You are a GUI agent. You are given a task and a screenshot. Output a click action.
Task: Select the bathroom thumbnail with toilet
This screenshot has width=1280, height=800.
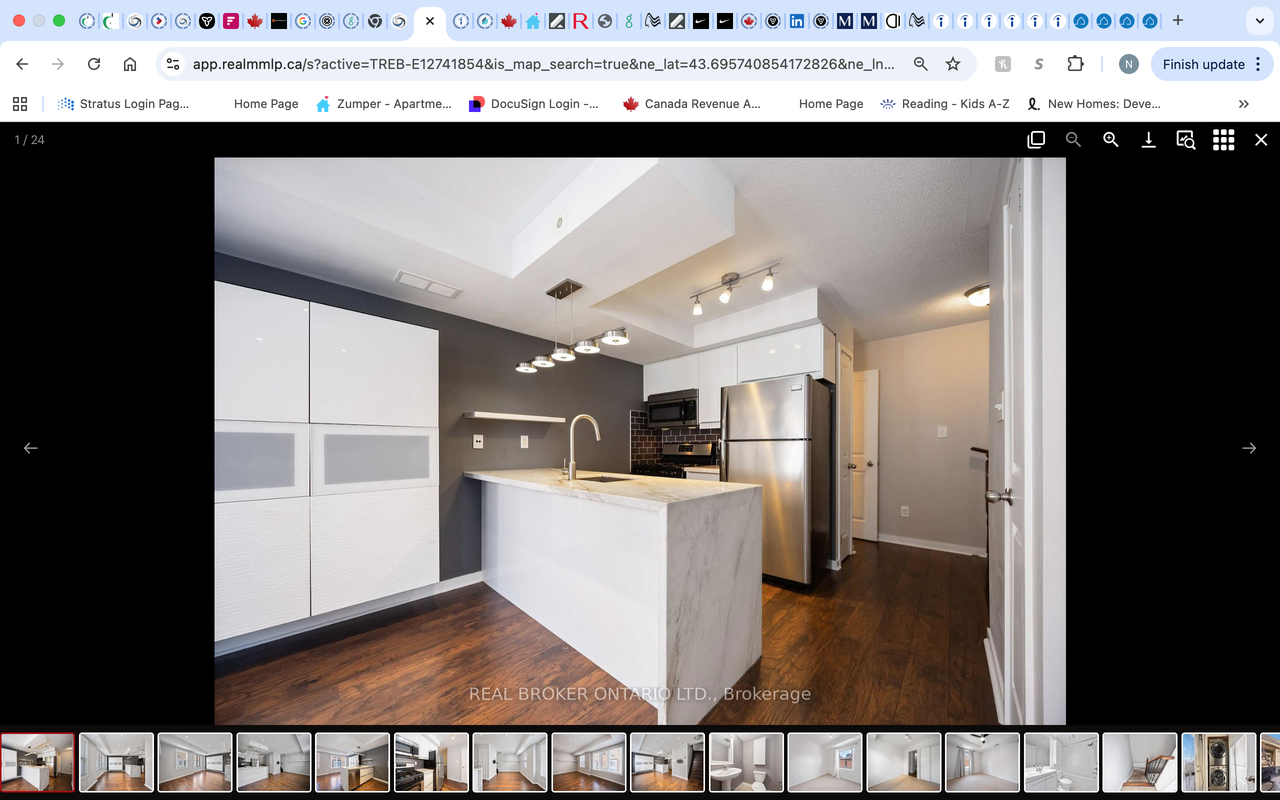(745, 763)
